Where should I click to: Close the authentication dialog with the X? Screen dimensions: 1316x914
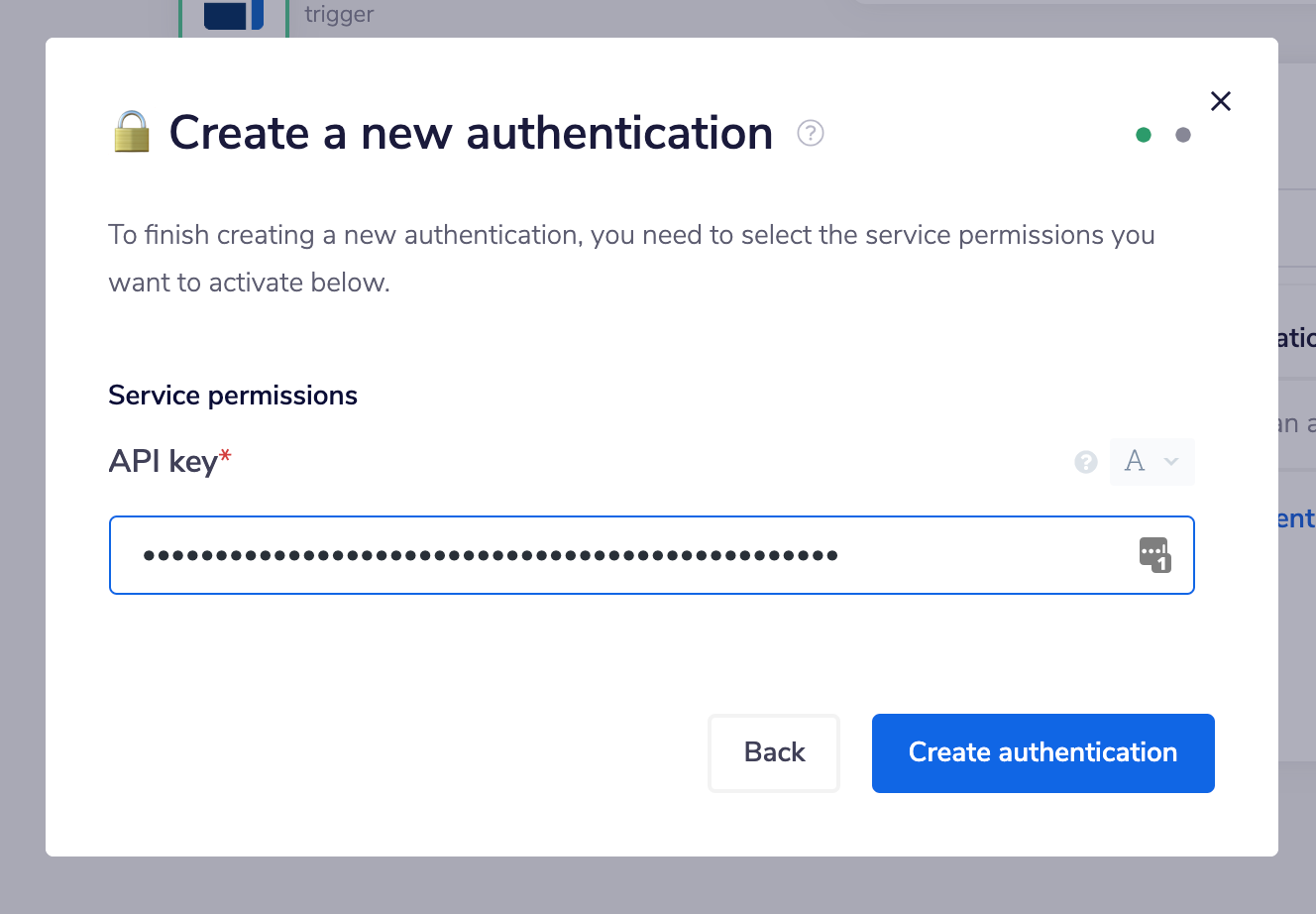click(x=1221, y=101)
